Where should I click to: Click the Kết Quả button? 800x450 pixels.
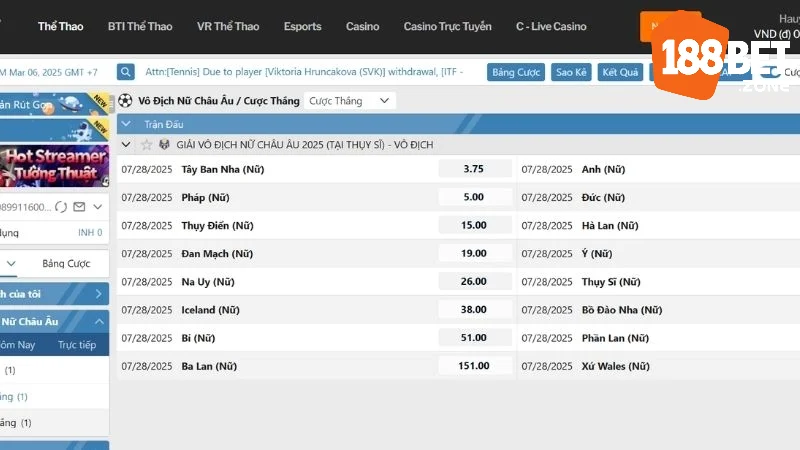[x=620, y=72]
